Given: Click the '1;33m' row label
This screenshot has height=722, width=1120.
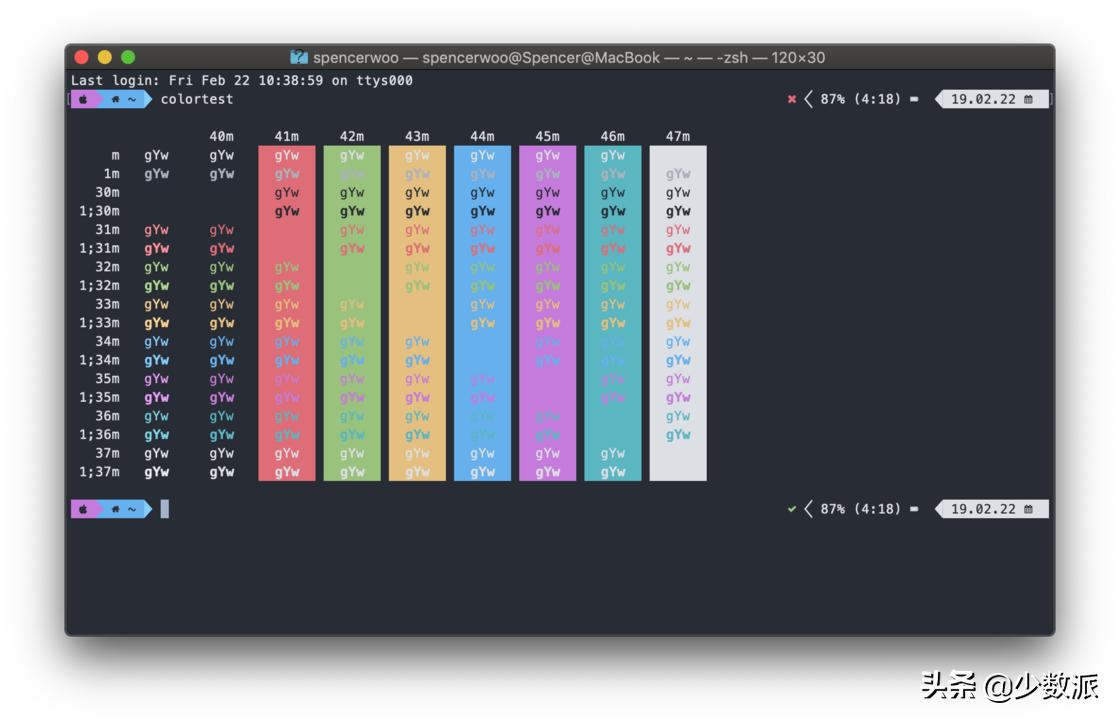Looking at the screenshot, I should (99, 323).
